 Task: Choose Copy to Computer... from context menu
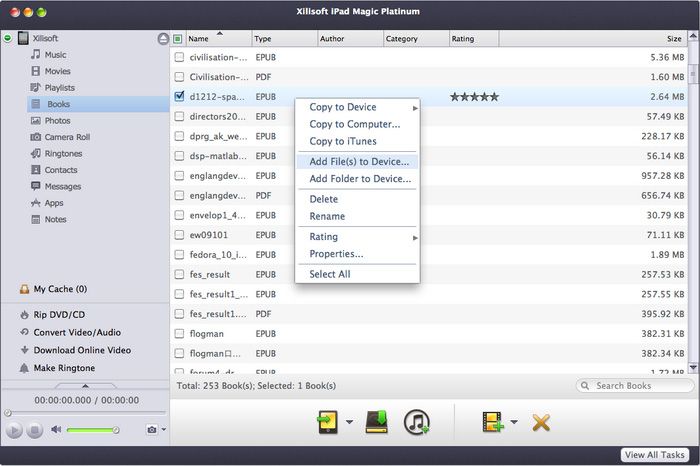coord(355,125)
